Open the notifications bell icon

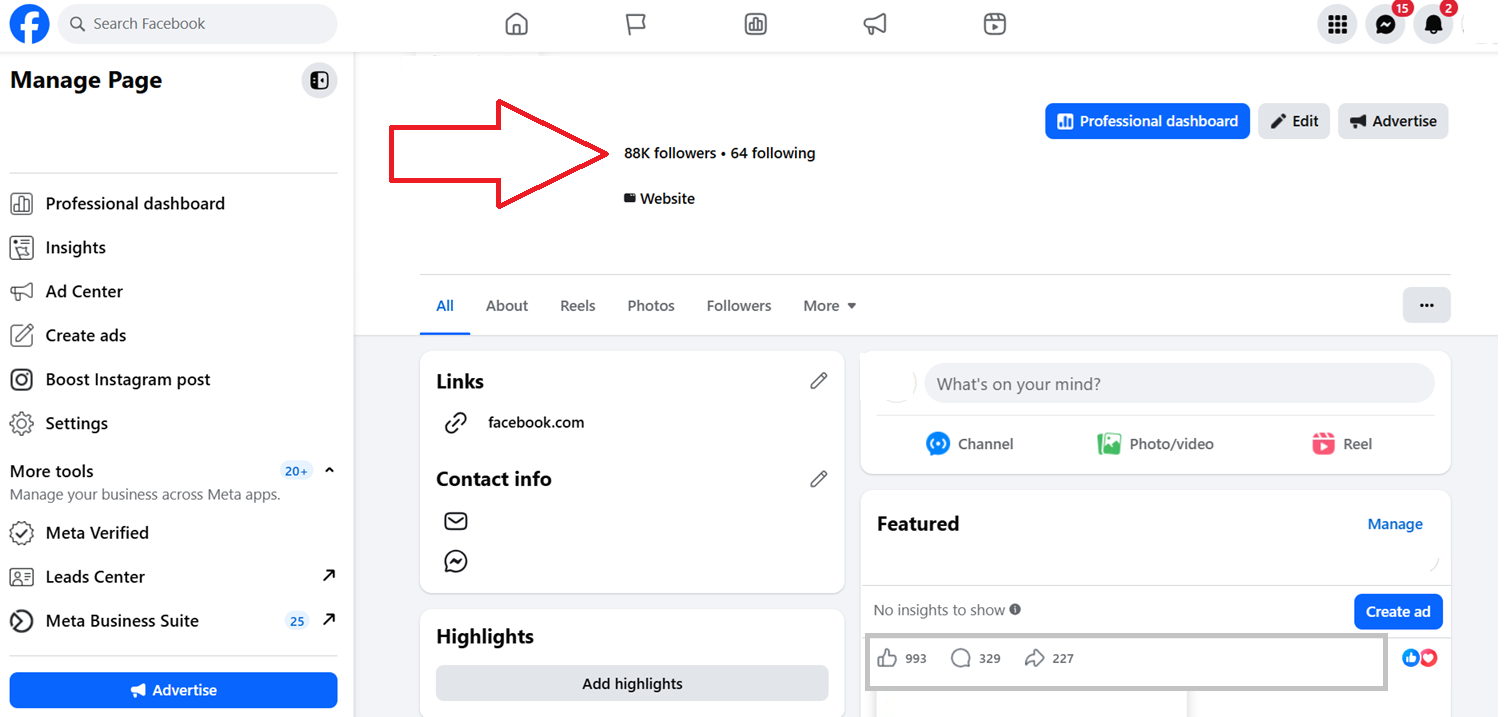click(x=1433, y=24)
